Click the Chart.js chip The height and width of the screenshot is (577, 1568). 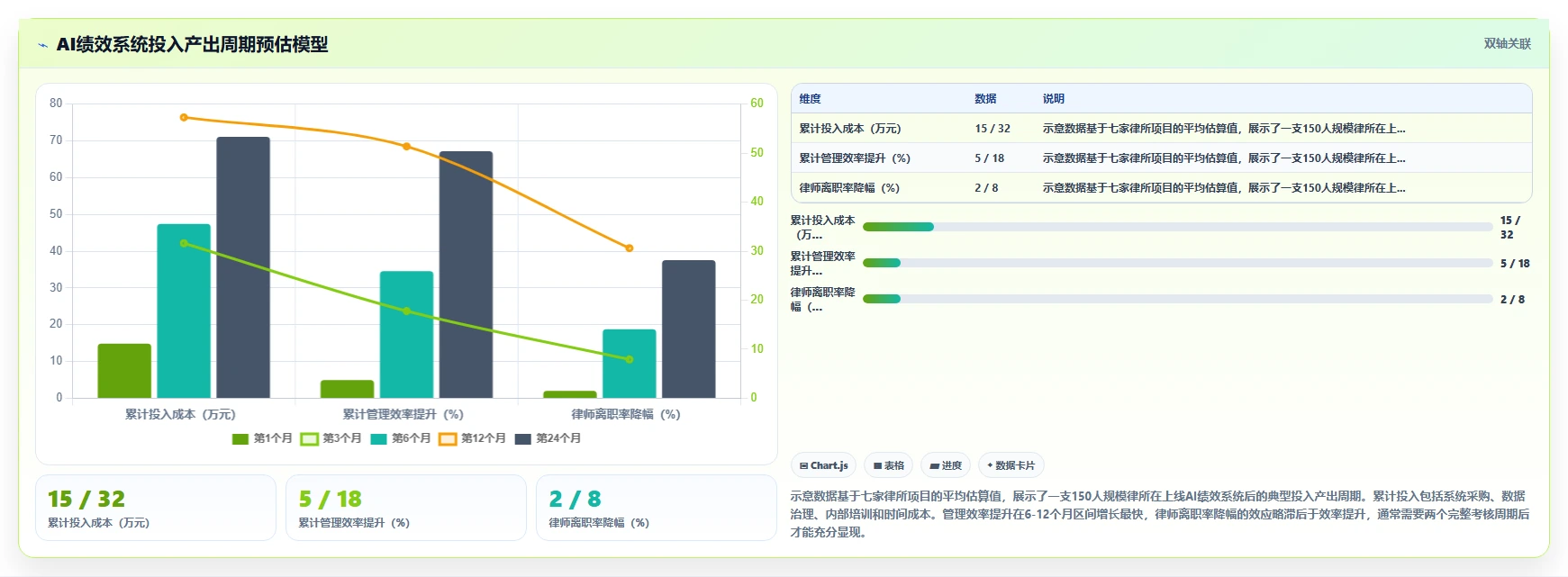[823, 465]
